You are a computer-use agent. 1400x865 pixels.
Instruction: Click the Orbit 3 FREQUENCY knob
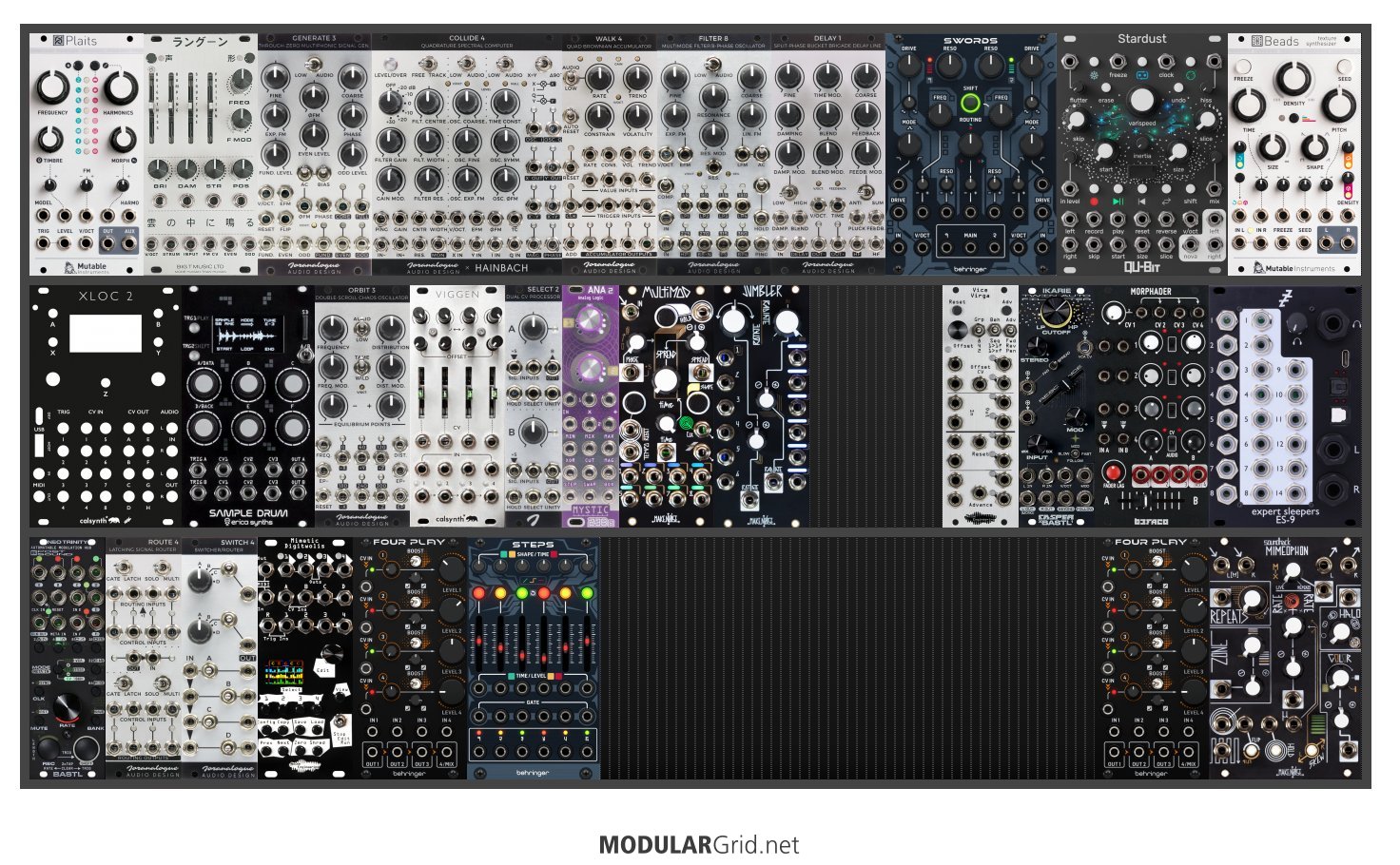[333, 330]
